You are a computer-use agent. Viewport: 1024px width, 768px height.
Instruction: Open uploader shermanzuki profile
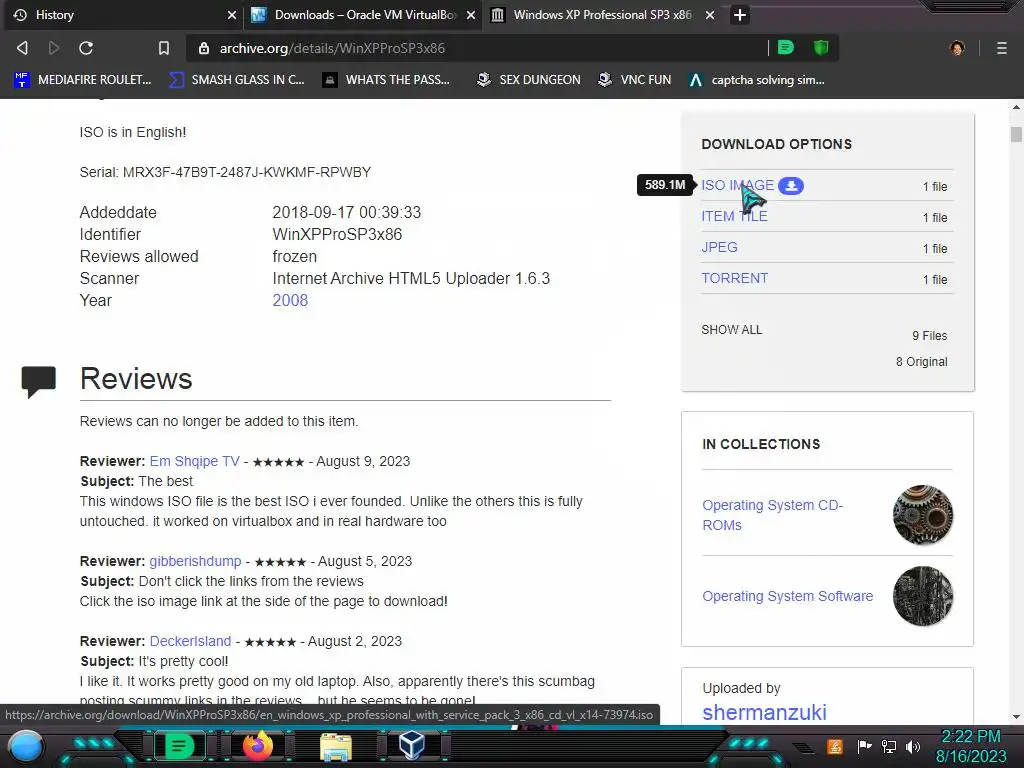tap(764, 712)
